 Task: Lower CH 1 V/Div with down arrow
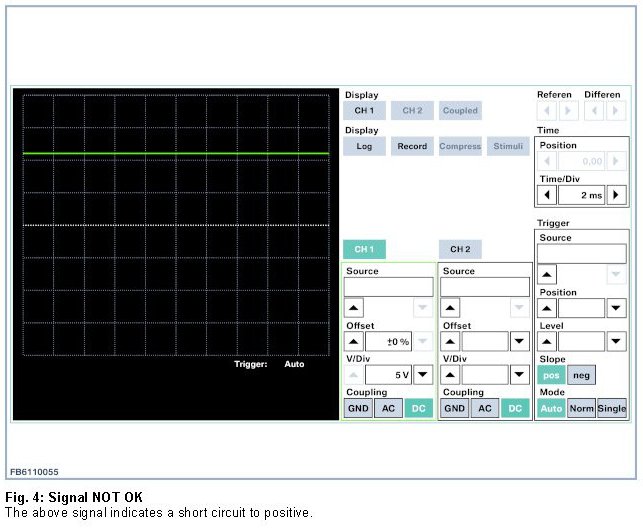[x=423, y=375]
